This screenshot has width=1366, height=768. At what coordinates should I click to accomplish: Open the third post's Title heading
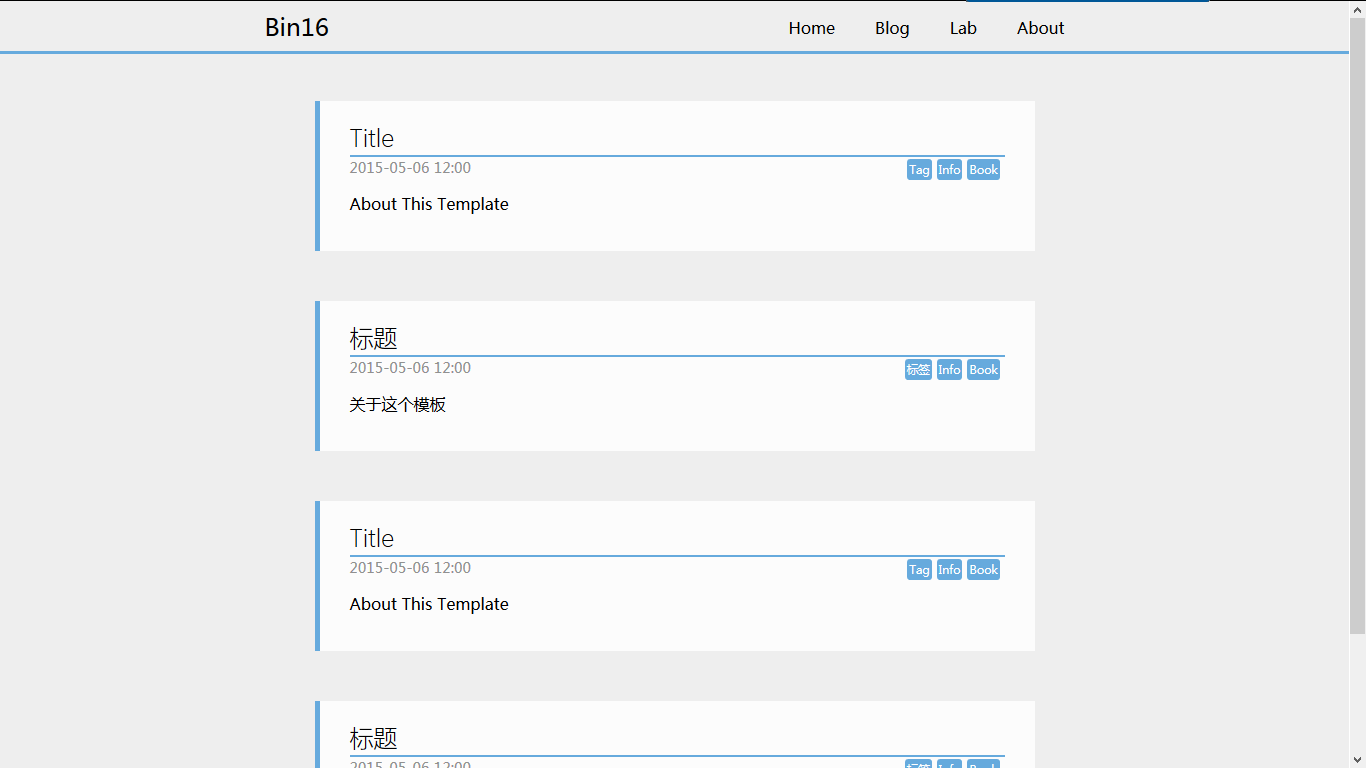[372, 538]
